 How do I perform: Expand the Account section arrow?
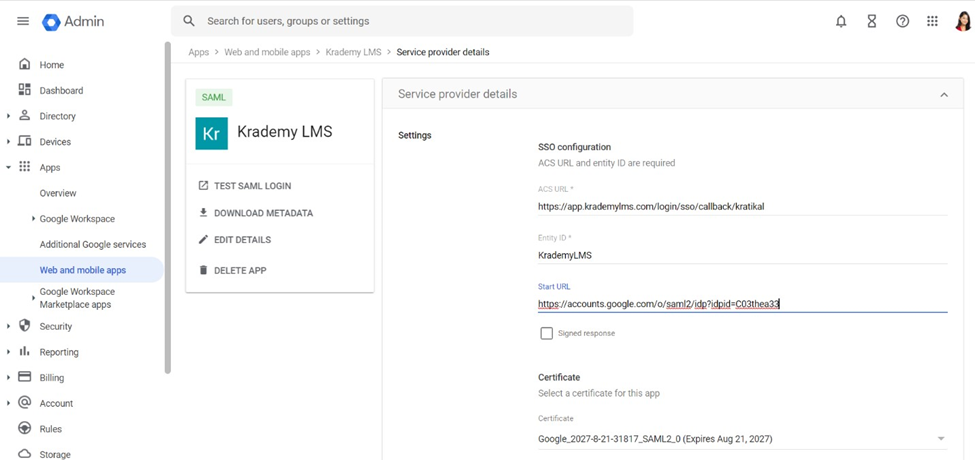point(8,403)
